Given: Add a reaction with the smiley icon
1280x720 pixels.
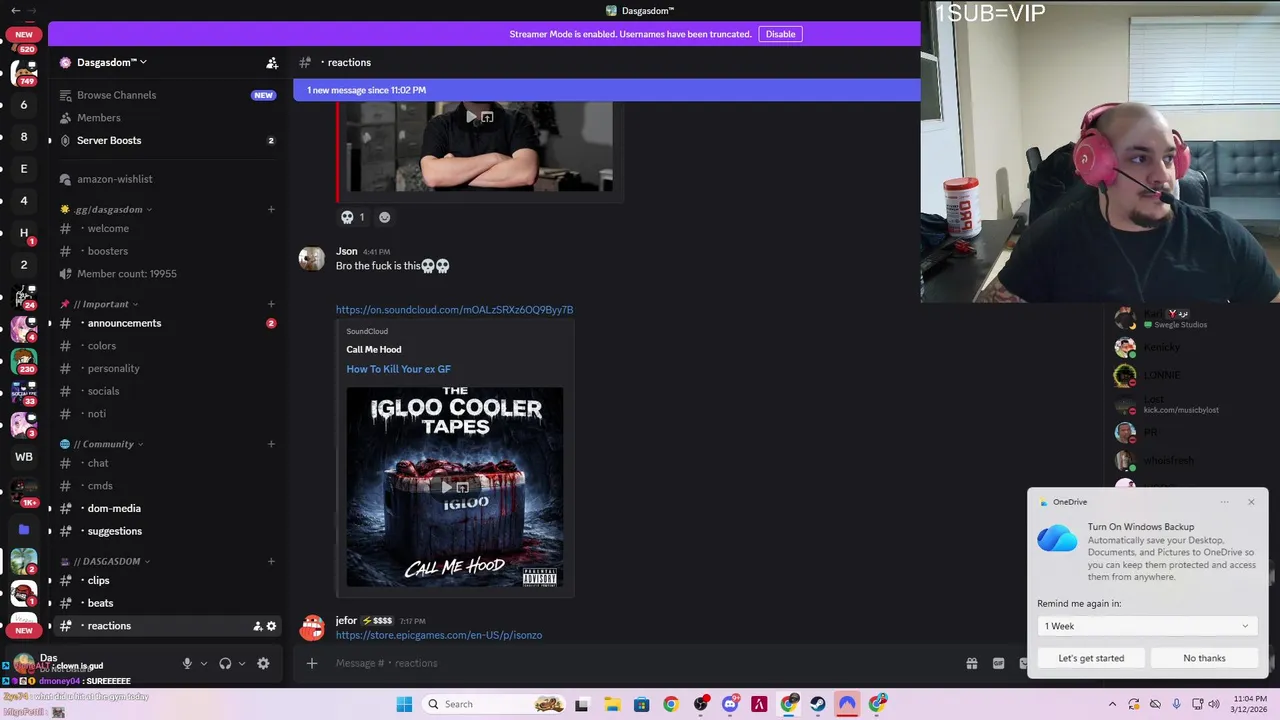Looking at the screenshot, I should 384,217.
